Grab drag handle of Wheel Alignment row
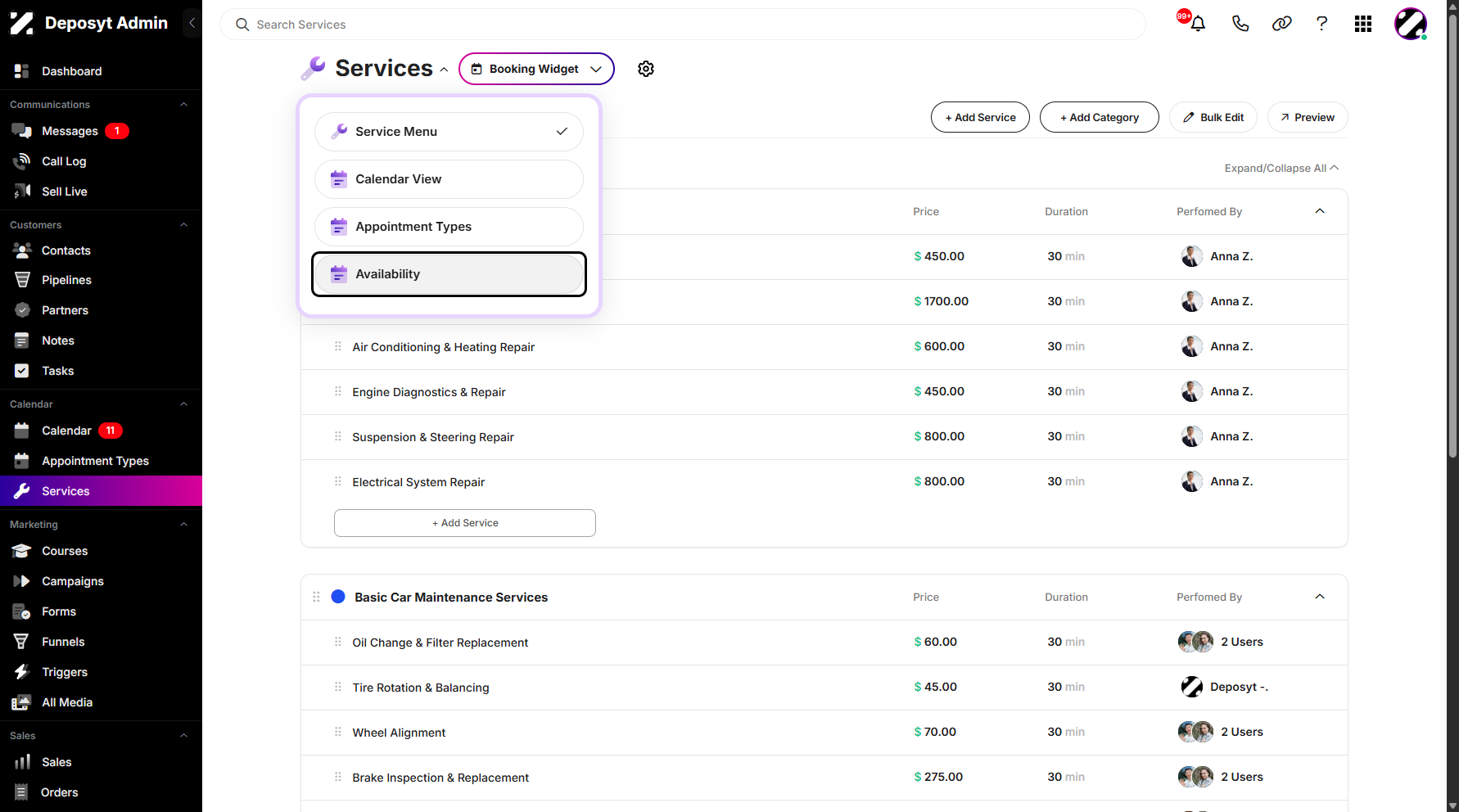1459x812 pixels. tap(337, 732)
